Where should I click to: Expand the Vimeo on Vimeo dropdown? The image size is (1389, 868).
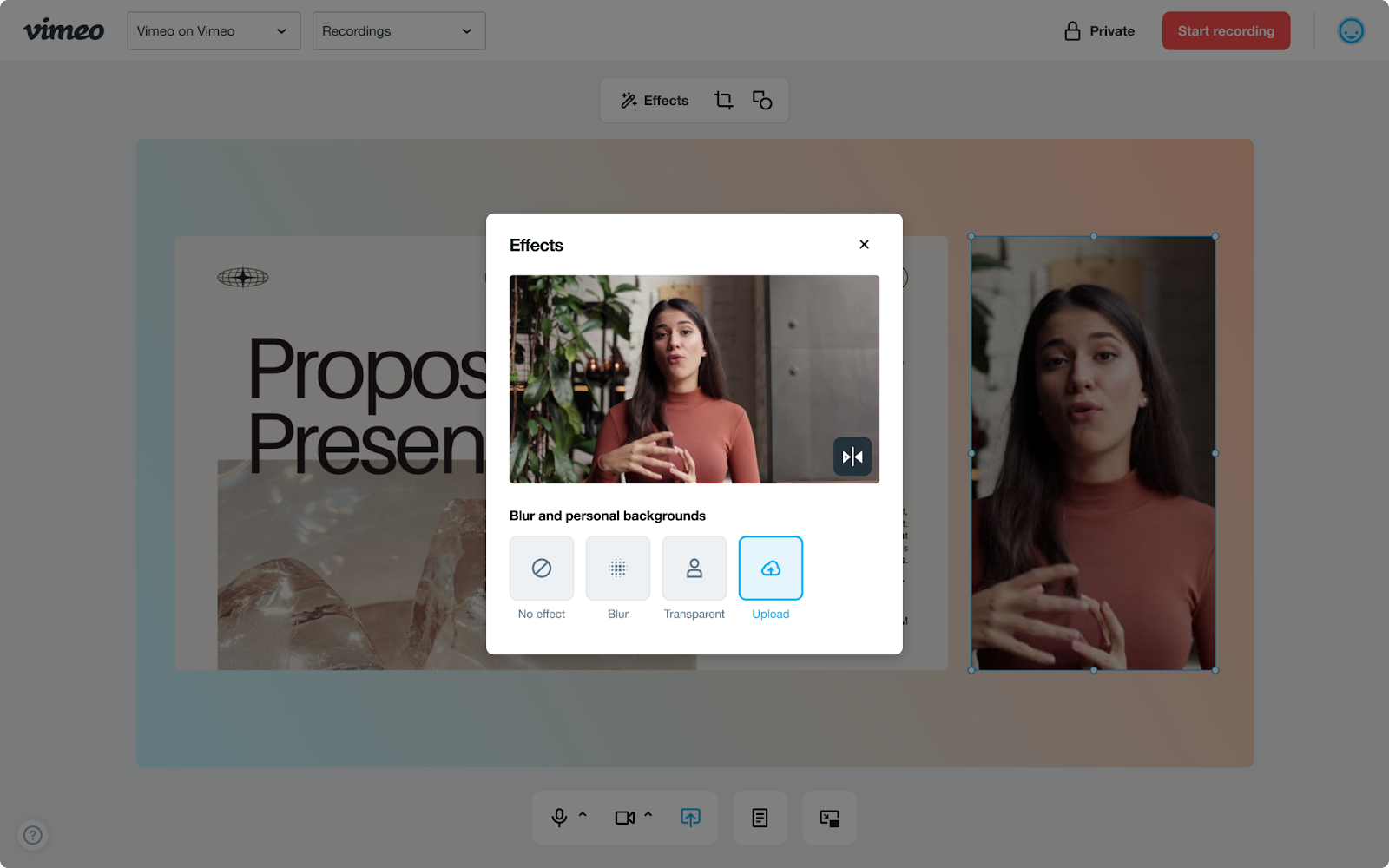(x=214, y=31)
